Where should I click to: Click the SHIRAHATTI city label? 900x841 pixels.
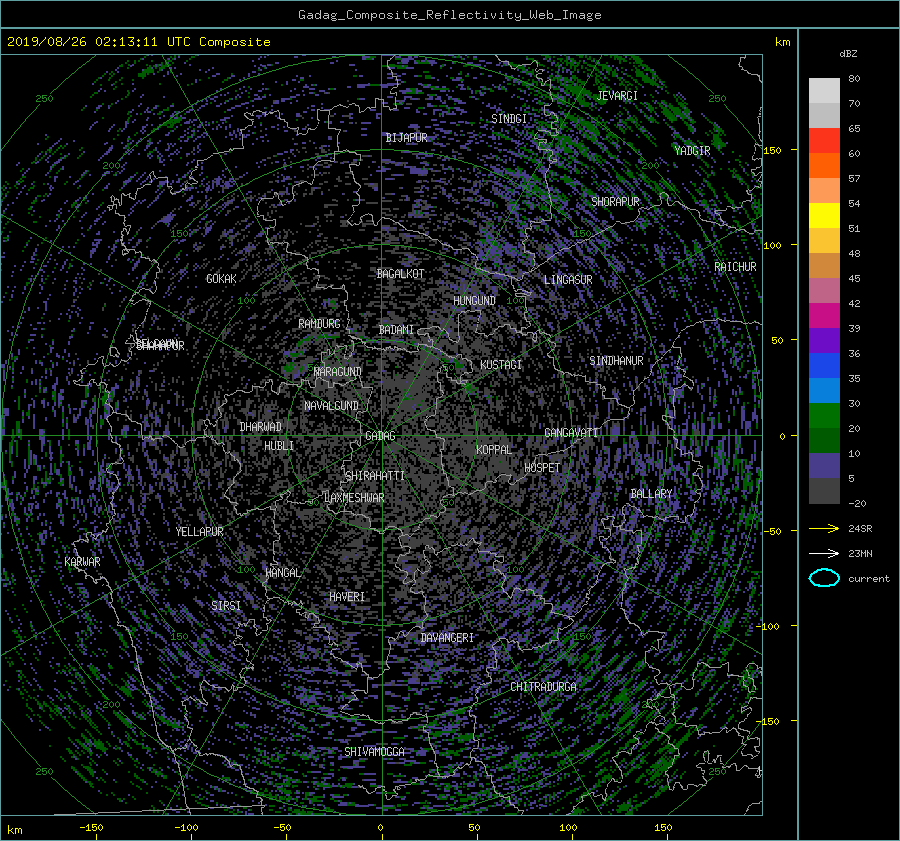[375, 476]
